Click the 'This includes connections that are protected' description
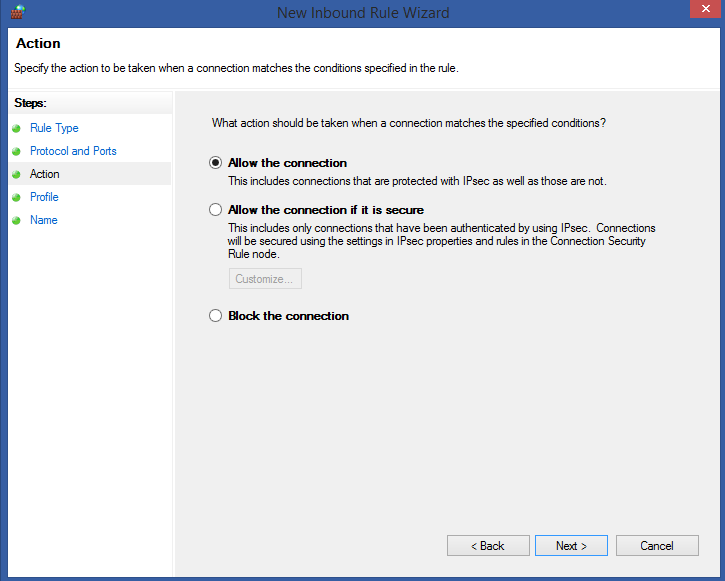This screenshot has height=581, width=725. [417, 181]
